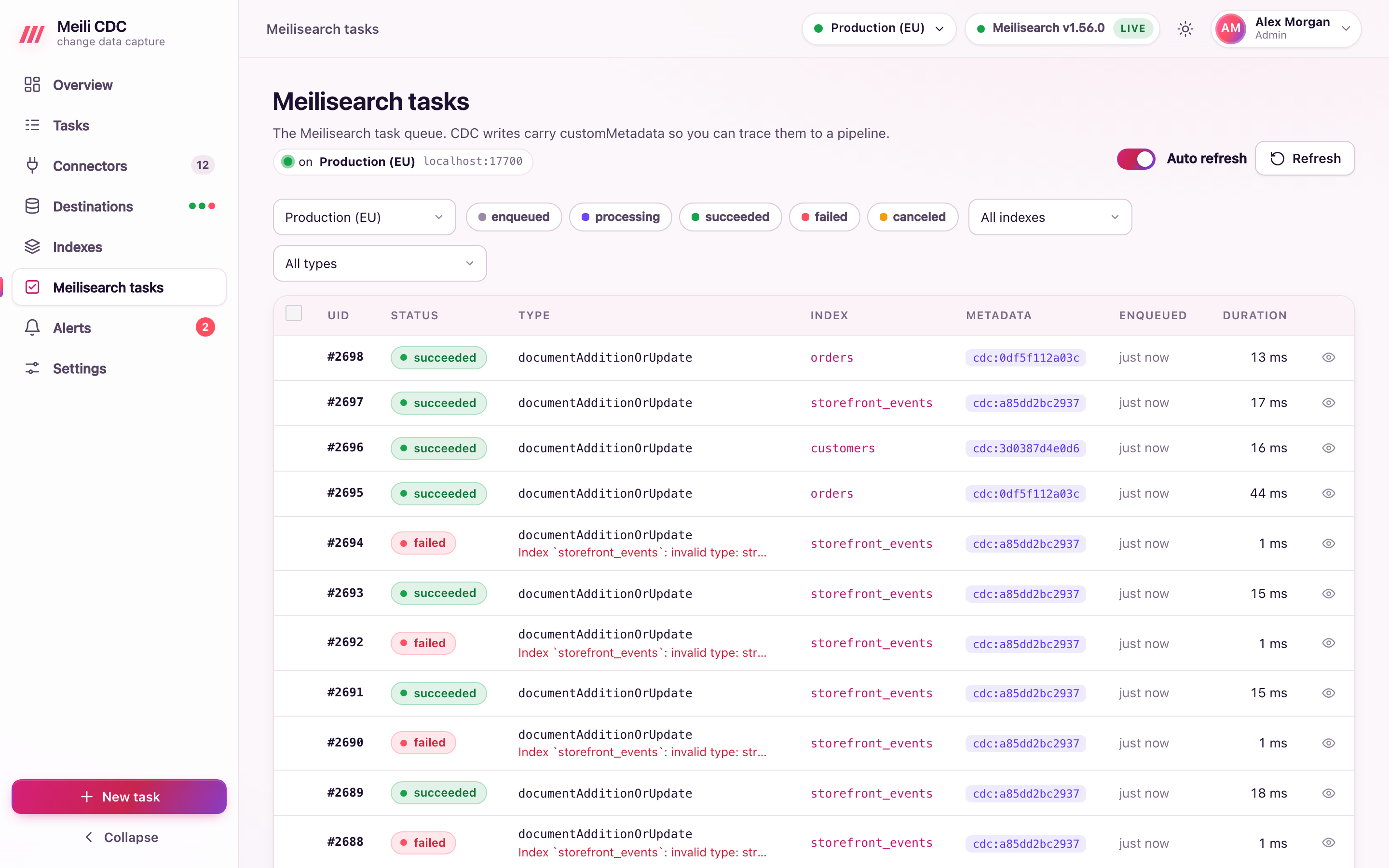Click the Meilisearch v1.56.0 LIVE status pill
Image resolution: width=1389 pixels, height=868 pixels.
coord(1062,29)
